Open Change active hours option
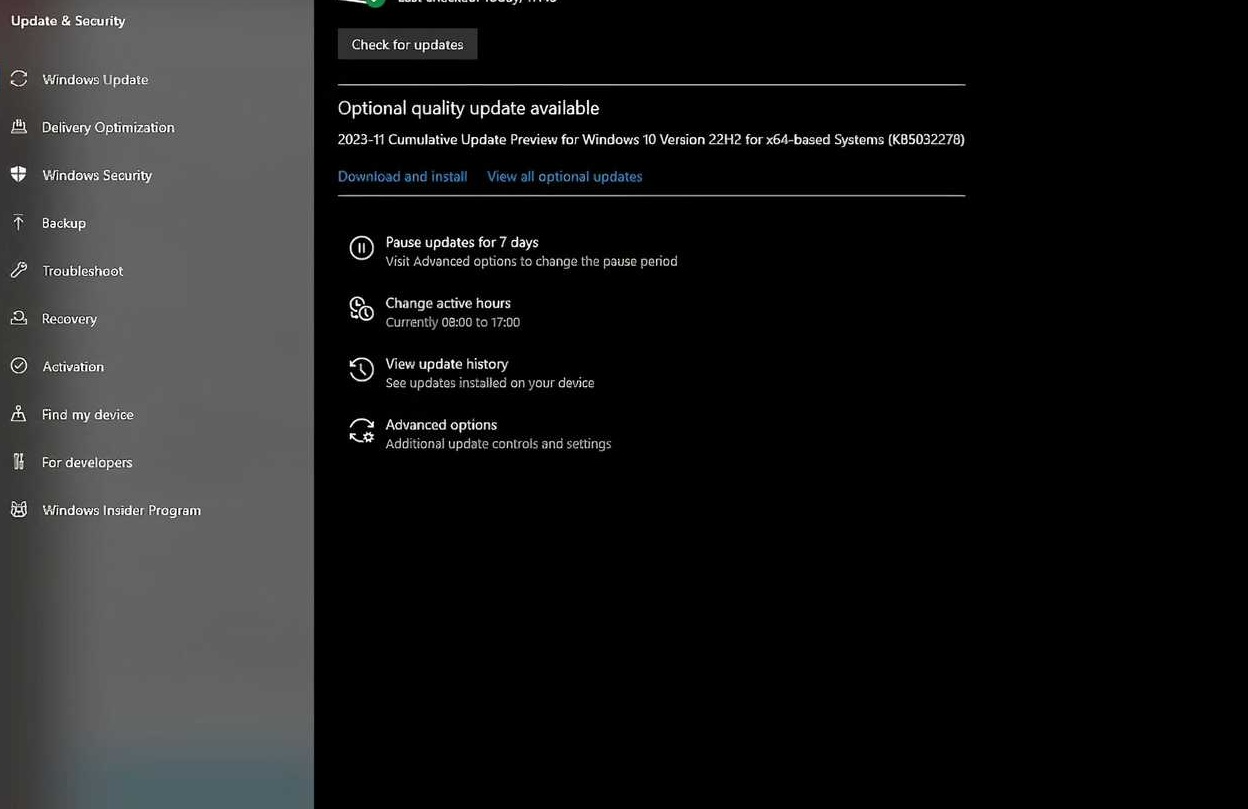 pos(448,303)
